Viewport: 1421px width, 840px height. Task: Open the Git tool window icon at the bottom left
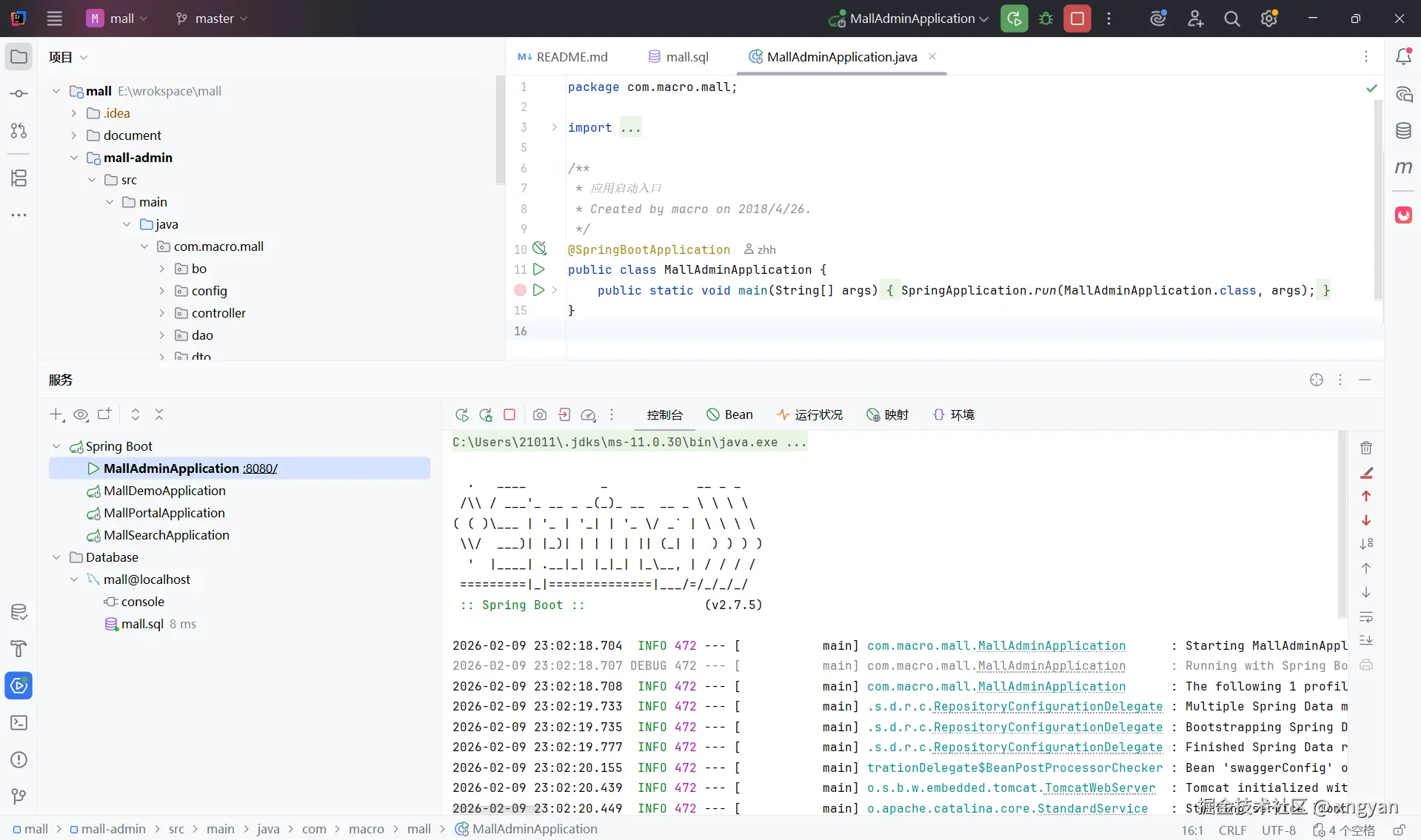[x=19, y=796]
